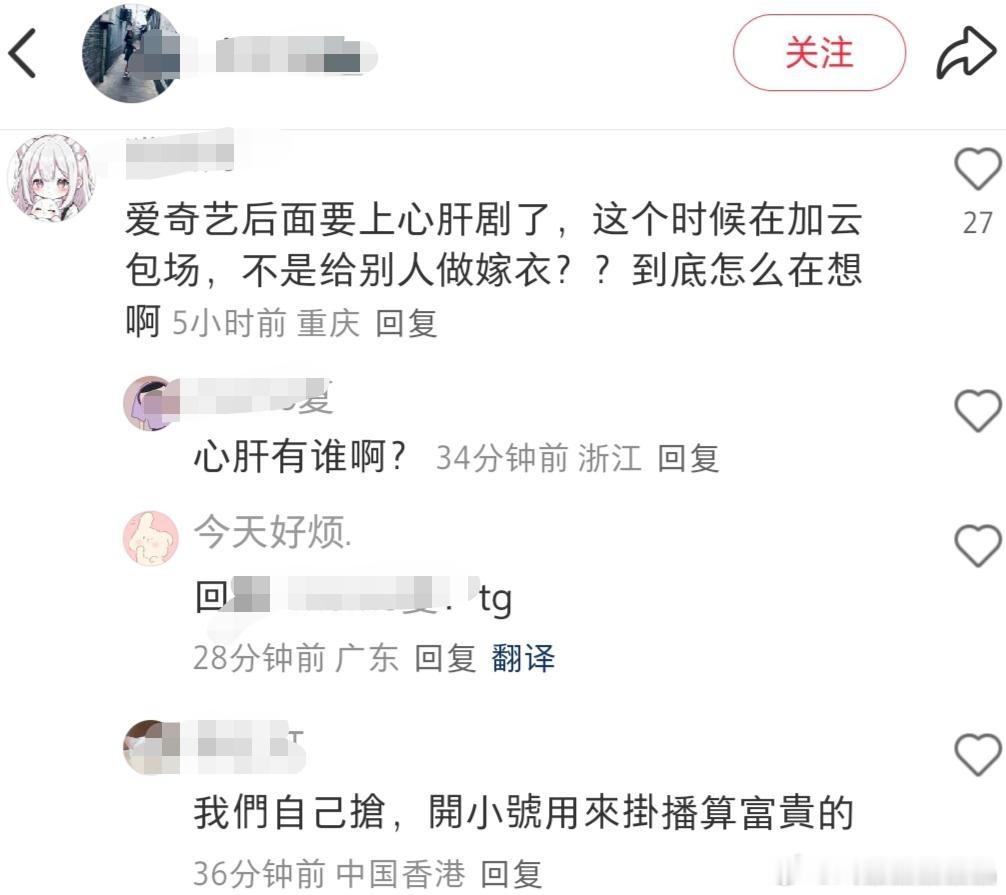Open the post author's avatar

coord(131,53)
